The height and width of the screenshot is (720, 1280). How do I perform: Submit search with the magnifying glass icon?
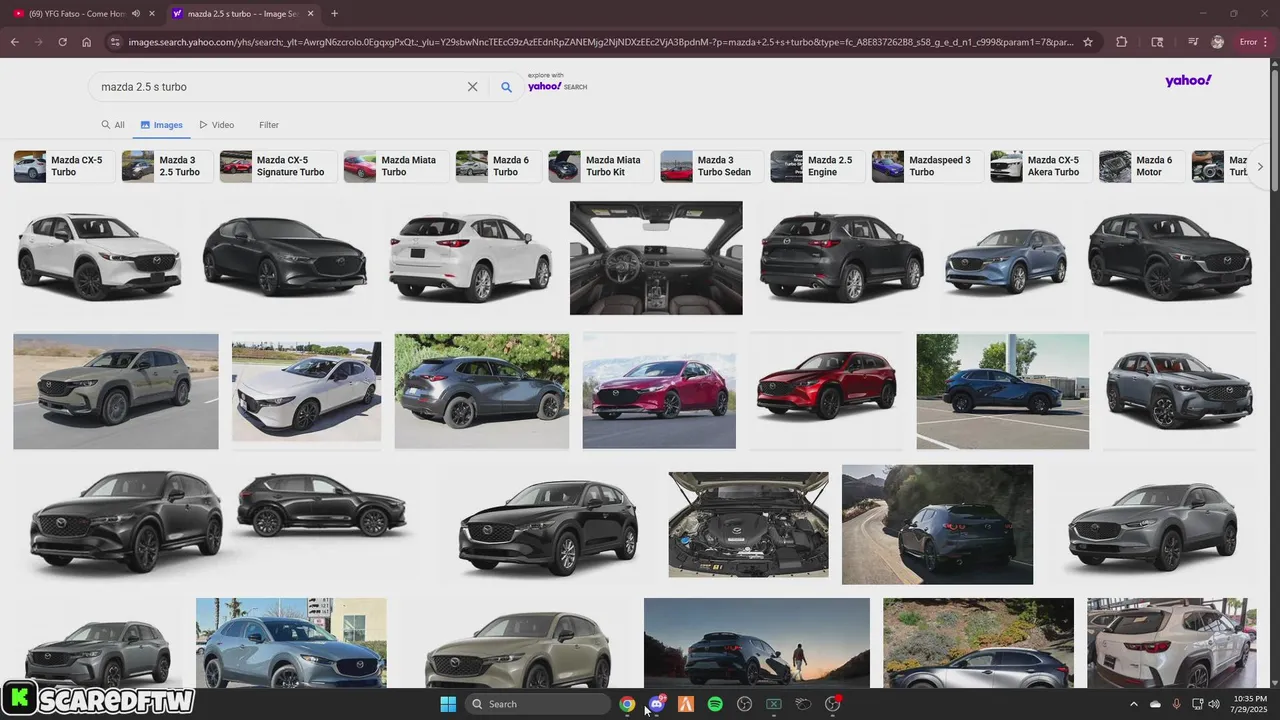pos(506,87)
